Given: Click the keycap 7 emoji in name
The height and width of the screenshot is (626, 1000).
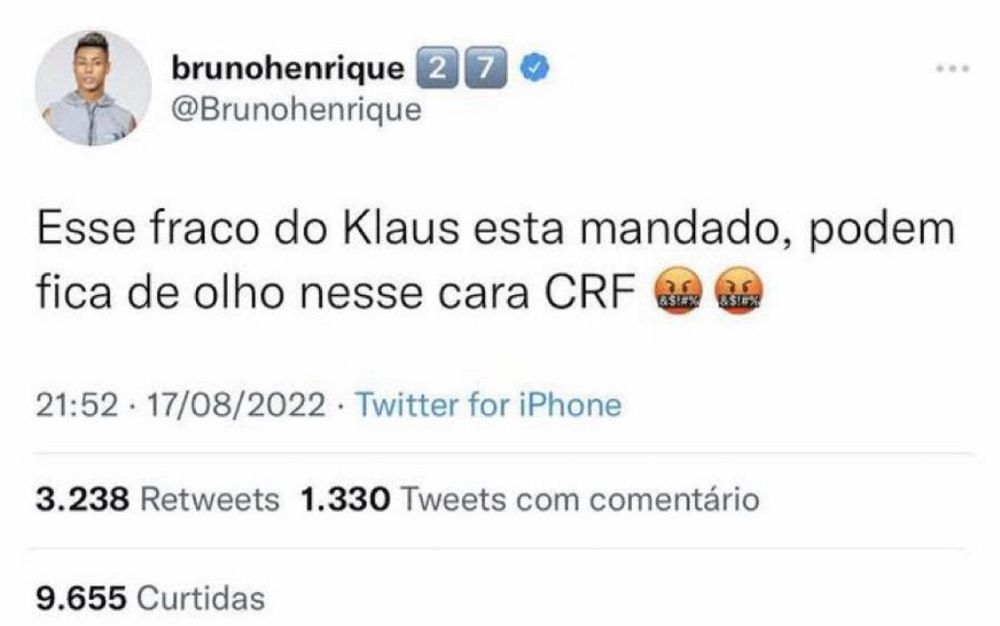Looking at the screenshot, I should [485, 68].
